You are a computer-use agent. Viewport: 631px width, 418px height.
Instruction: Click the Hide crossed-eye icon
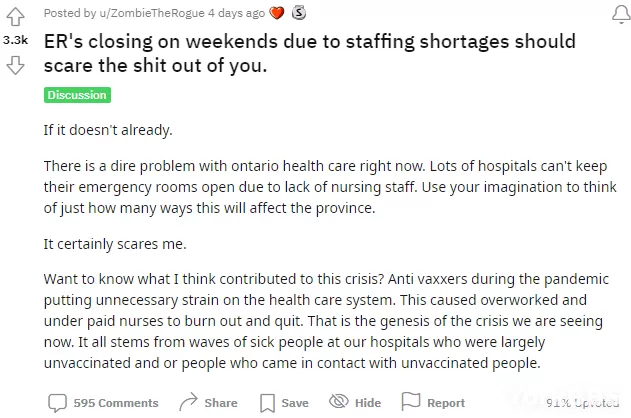point(339,402)
